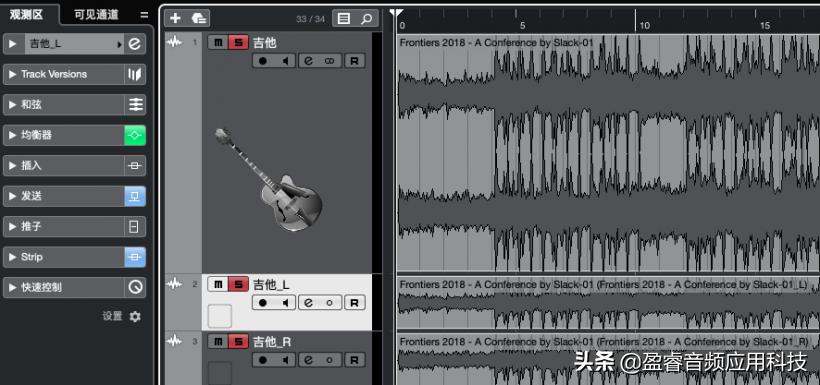Open the inspector tab menu icon
Viewport: 820px width, 385px height.
(x=144, y=15)
